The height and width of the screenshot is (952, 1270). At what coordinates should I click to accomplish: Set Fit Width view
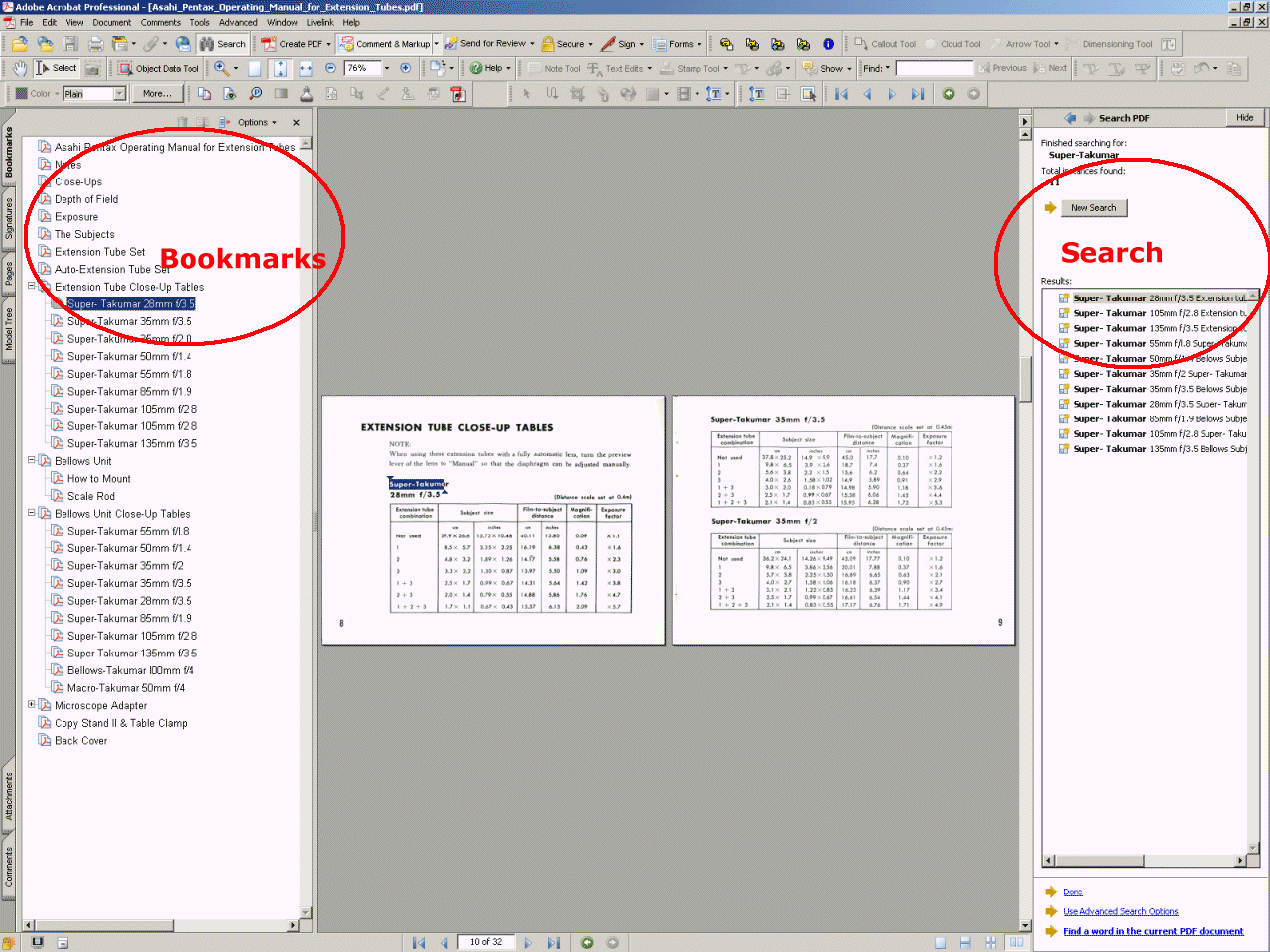[306, 68]
